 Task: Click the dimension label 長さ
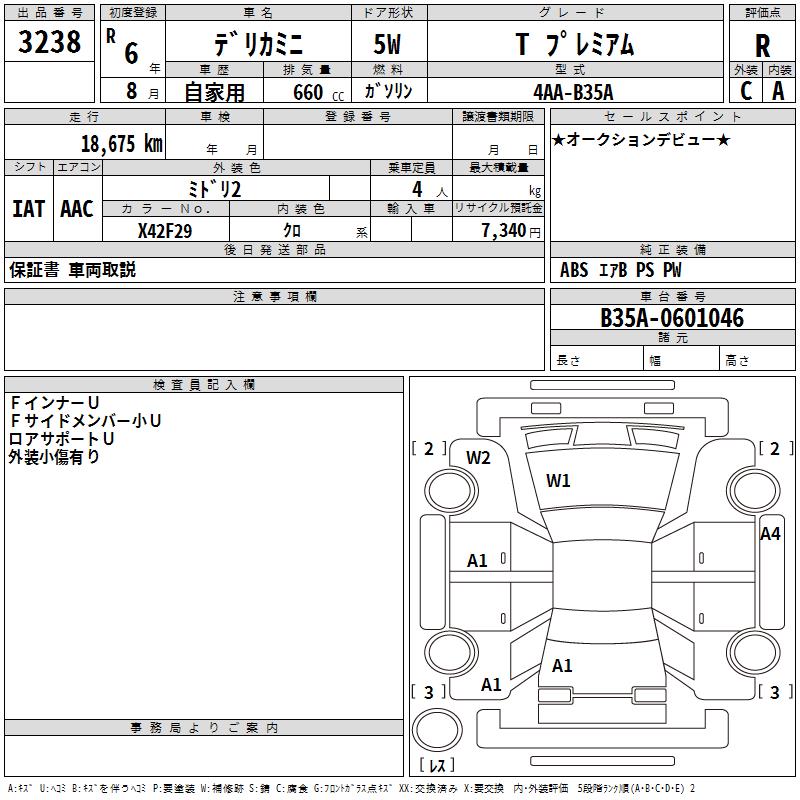pyautogui.click(x=568, y=361)
